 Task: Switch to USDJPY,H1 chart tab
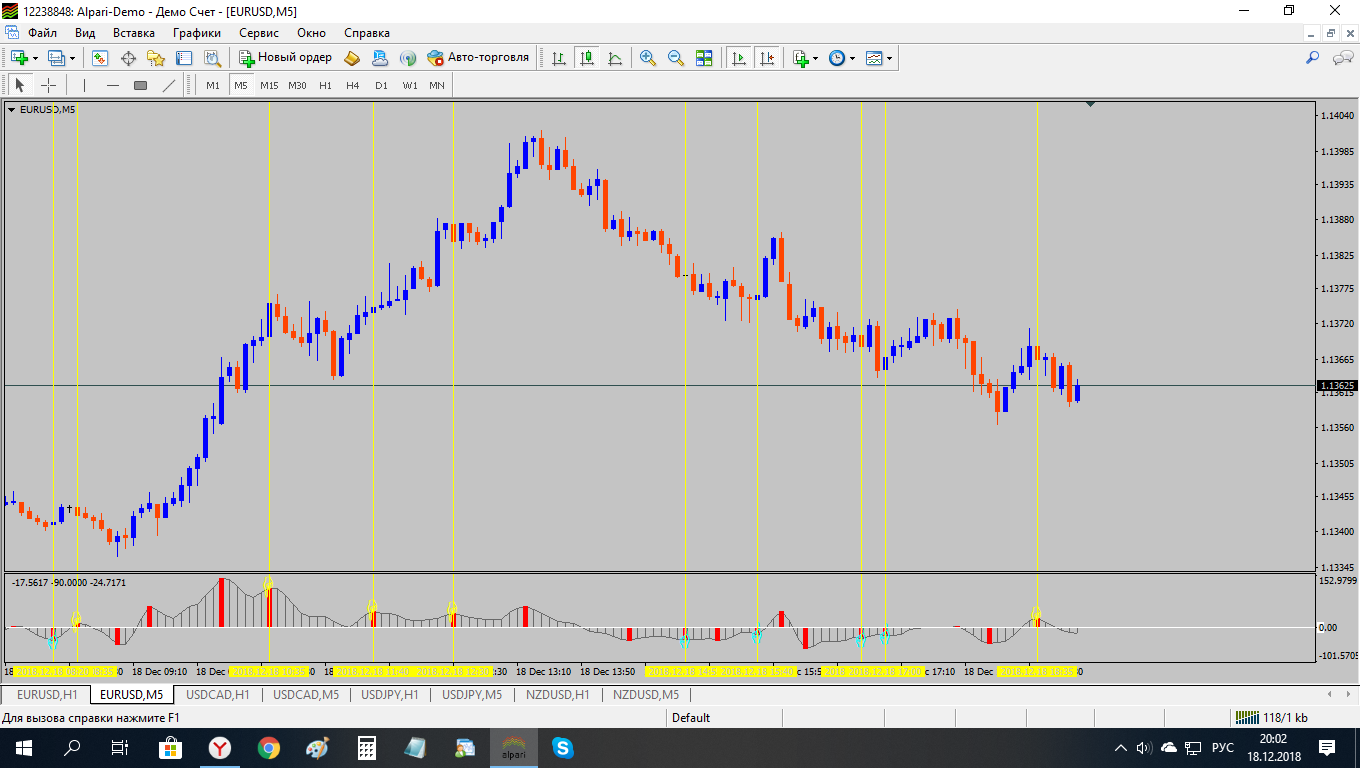tap(389, 694)
